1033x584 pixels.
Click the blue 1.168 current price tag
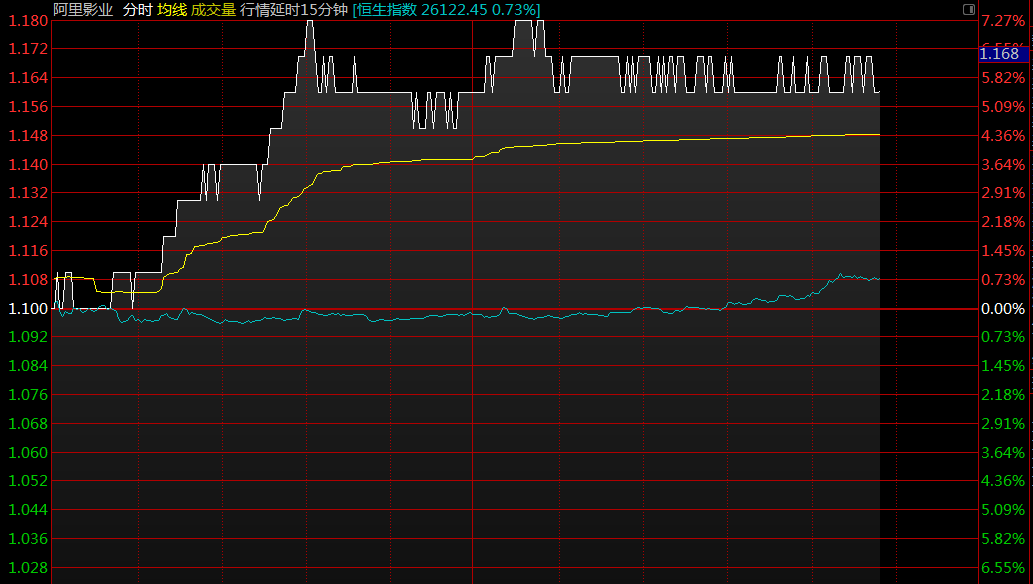pyautogui.click(x=1003, y=54)
